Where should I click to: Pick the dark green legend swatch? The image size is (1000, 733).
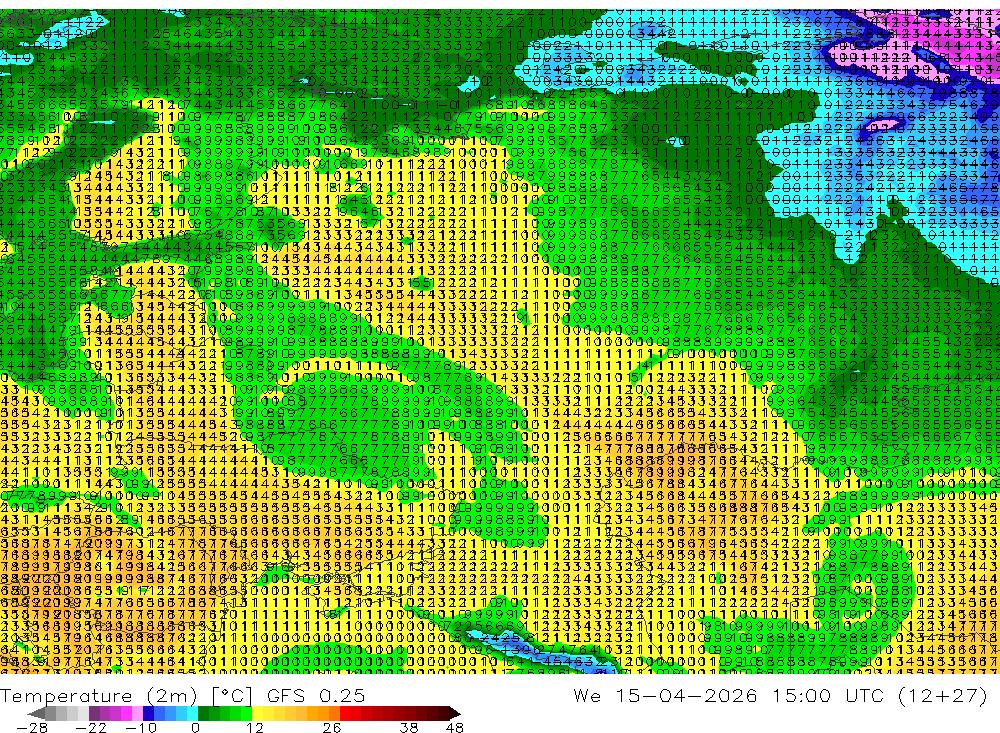203,713
